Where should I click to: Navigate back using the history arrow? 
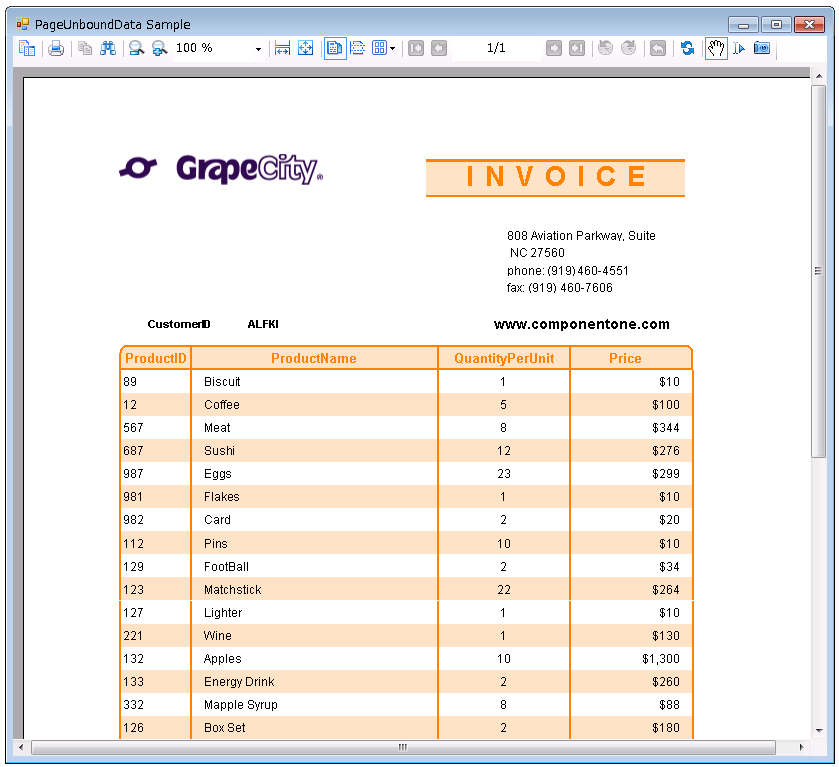657,48
